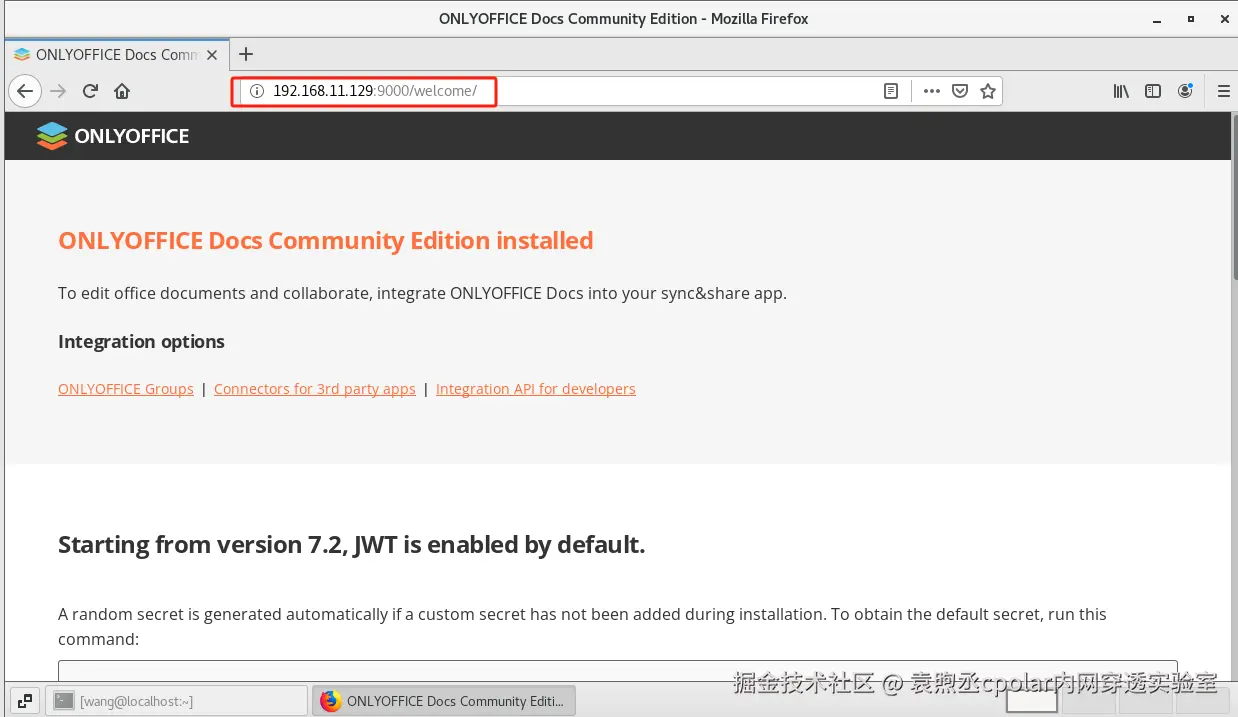The image size is (1238, 717).
Task: Toggle reader view icon
Action: coord(891,91)
